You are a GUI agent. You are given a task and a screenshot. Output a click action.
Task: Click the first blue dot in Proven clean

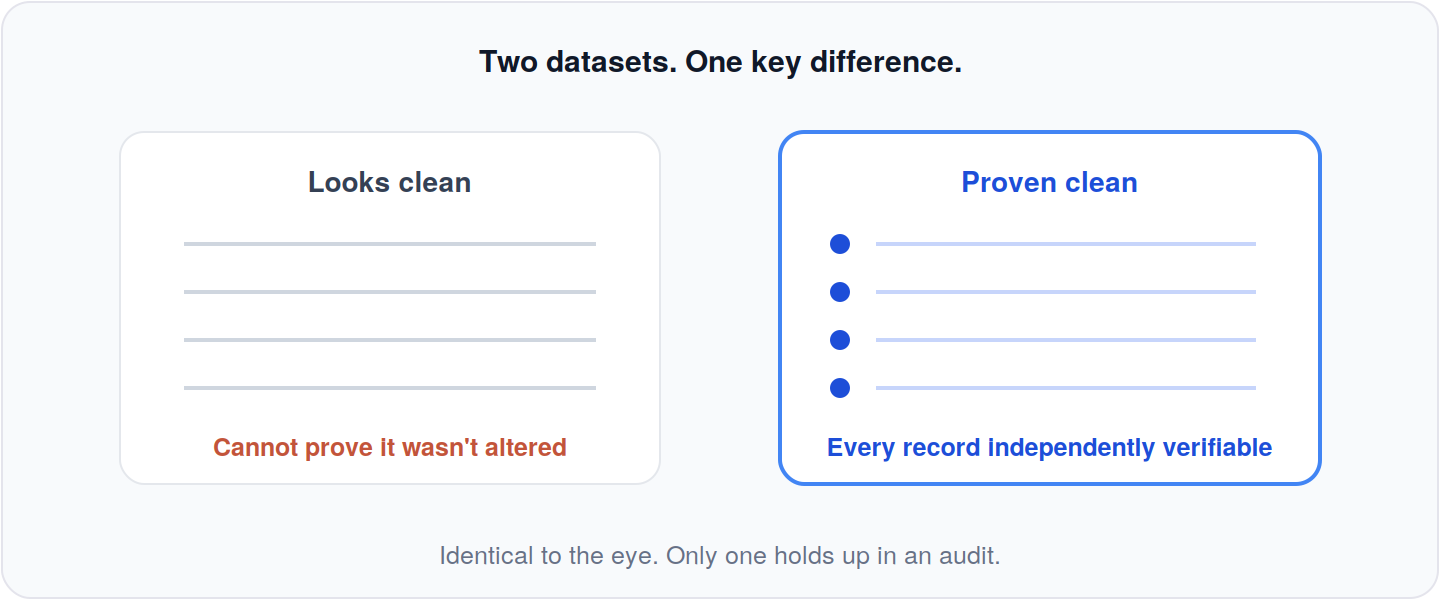(840, 244)
